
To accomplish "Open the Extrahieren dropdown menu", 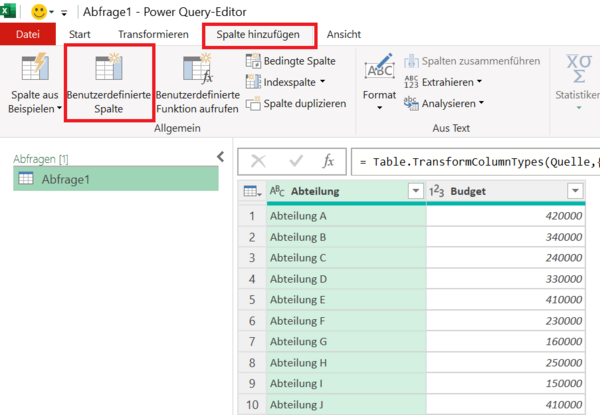I will click(479, 82).
